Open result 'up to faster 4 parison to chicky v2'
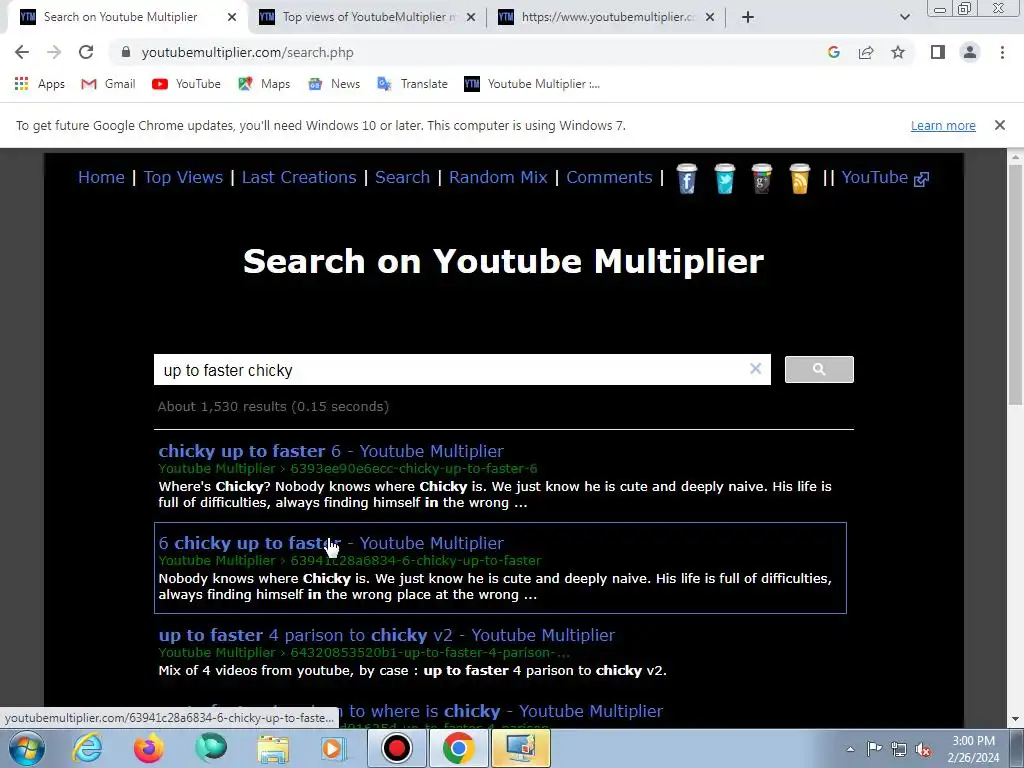Image resolution: width=1024 pixels, height=768 pixels. [x=387, y=635]
